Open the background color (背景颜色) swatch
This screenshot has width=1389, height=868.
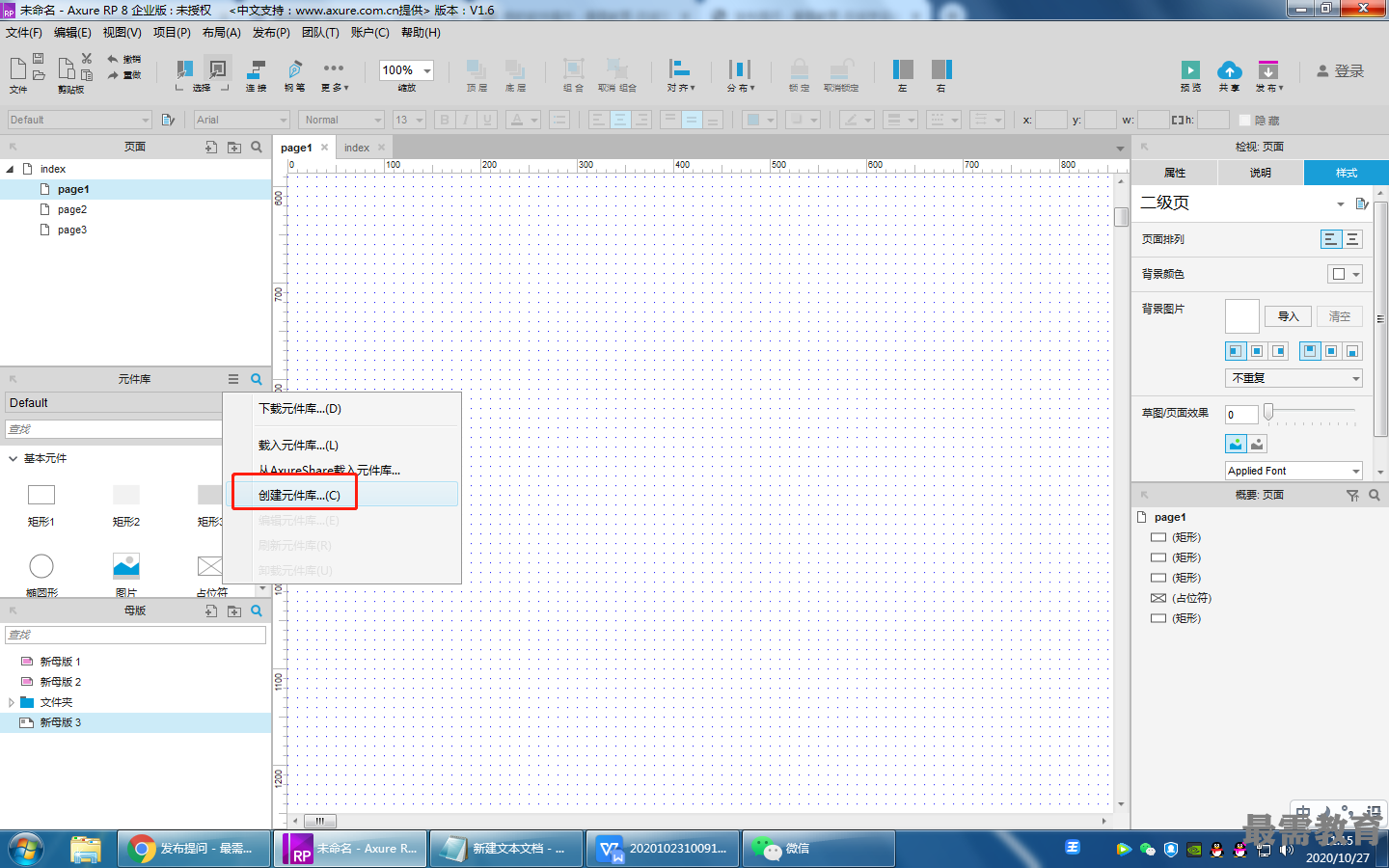pyautogui.click(x=1346, y=274)
